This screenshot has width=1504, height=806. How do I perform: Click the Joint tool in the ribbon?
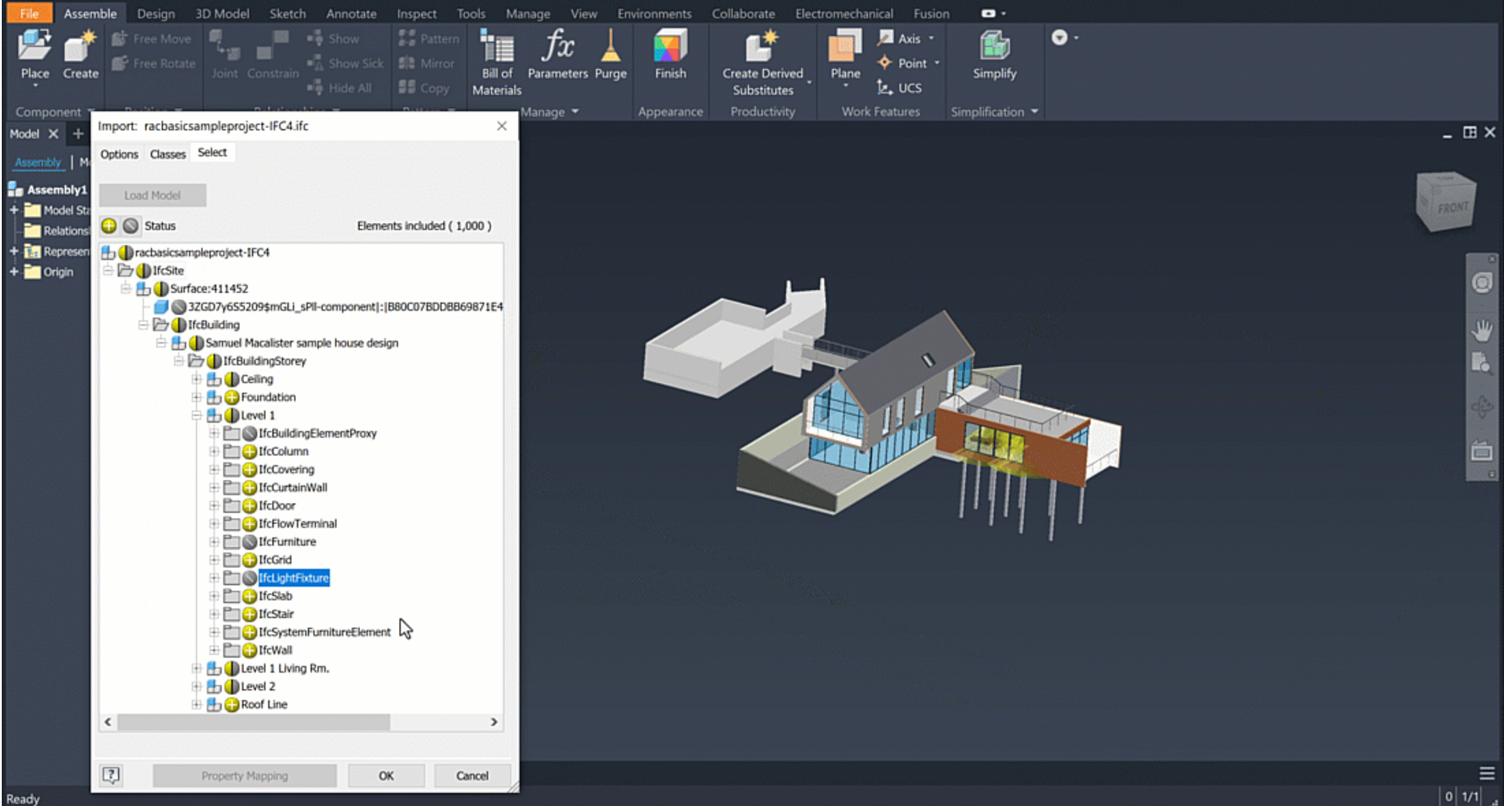pyautogui.click(x=225, y=55)
